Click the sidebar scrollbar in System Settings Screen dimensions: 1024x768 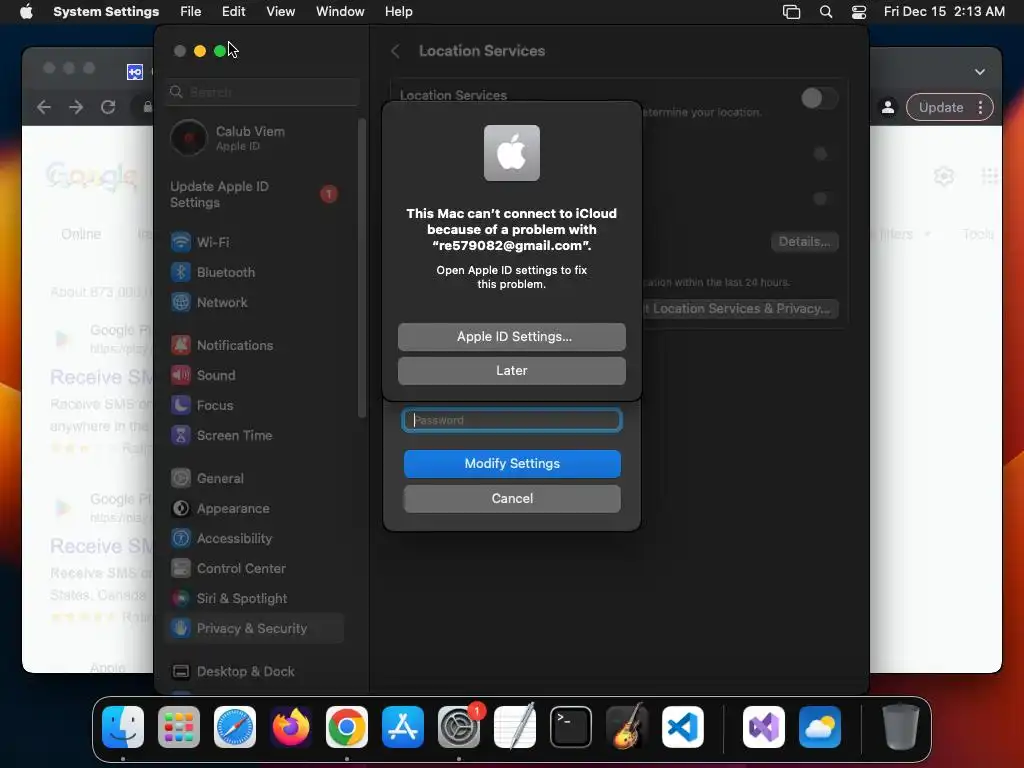click(x=362, y=268)
